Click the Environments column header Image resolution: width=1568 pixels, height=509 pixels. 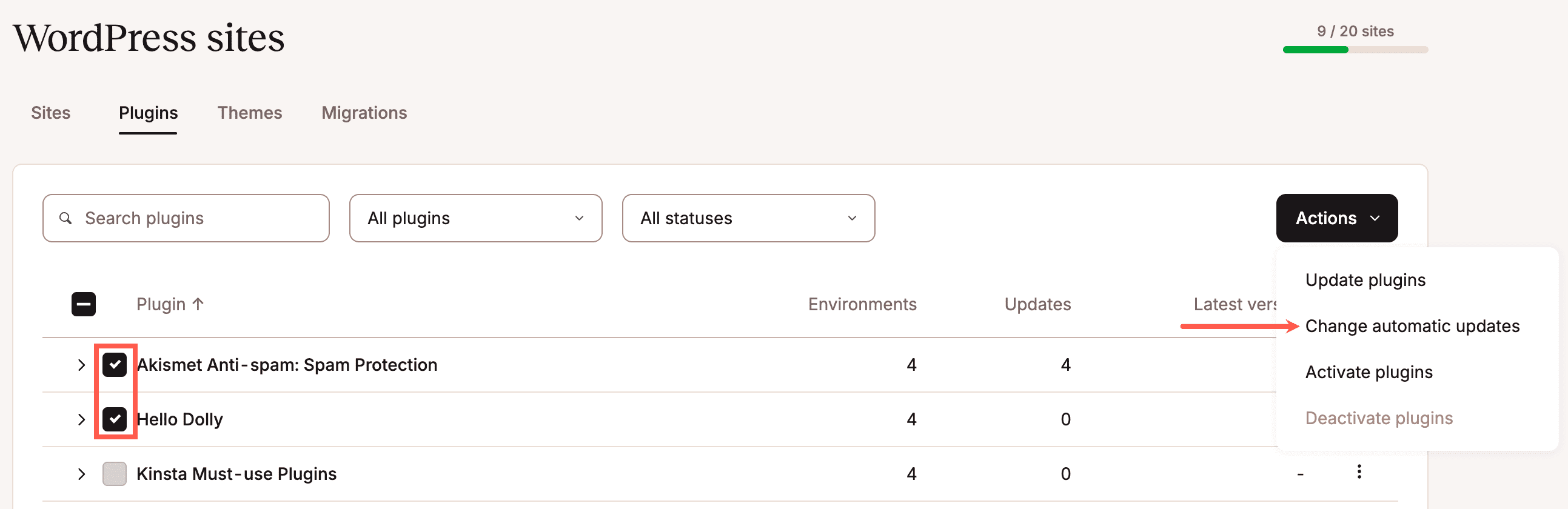pos(862,304)
